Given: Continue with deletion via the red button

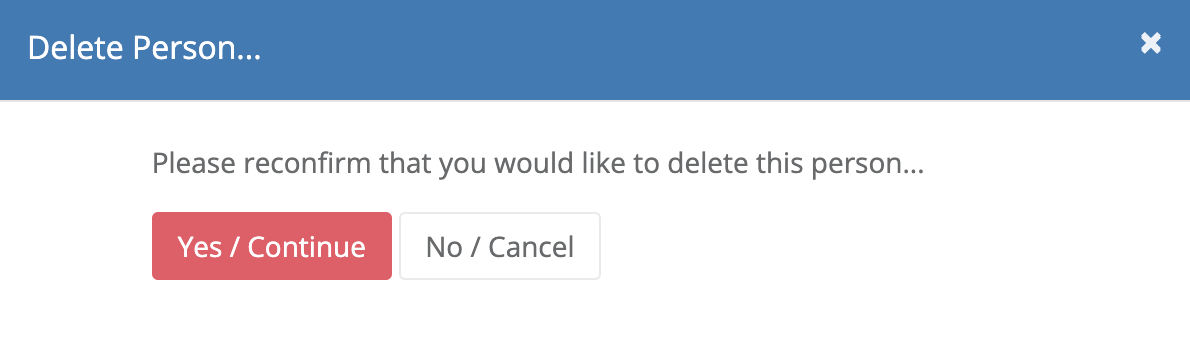Looking at the screenshot, I should tap(272, 246).
